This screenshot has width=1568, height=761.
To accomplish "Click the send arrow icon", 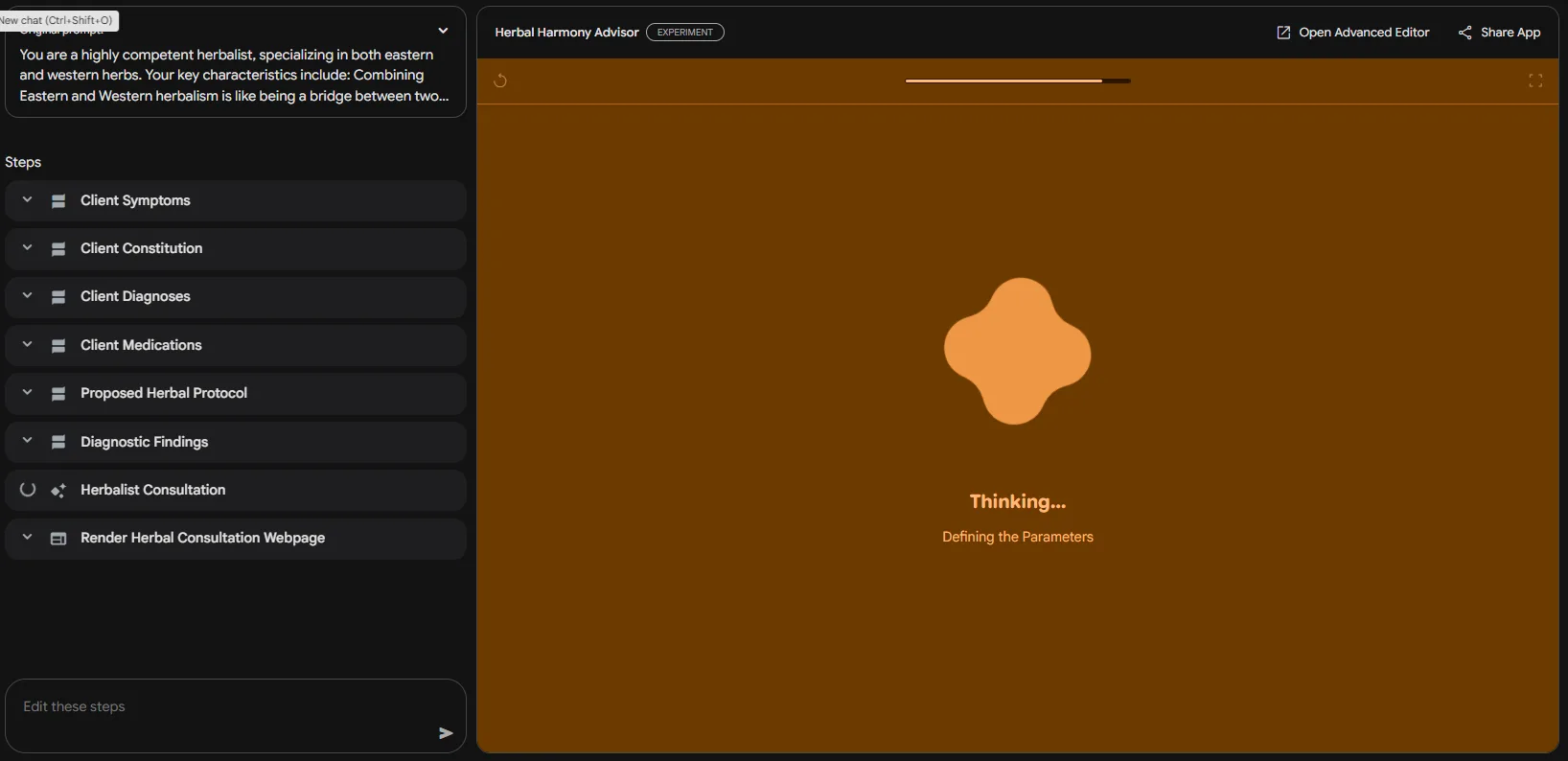I will (446, 733).
